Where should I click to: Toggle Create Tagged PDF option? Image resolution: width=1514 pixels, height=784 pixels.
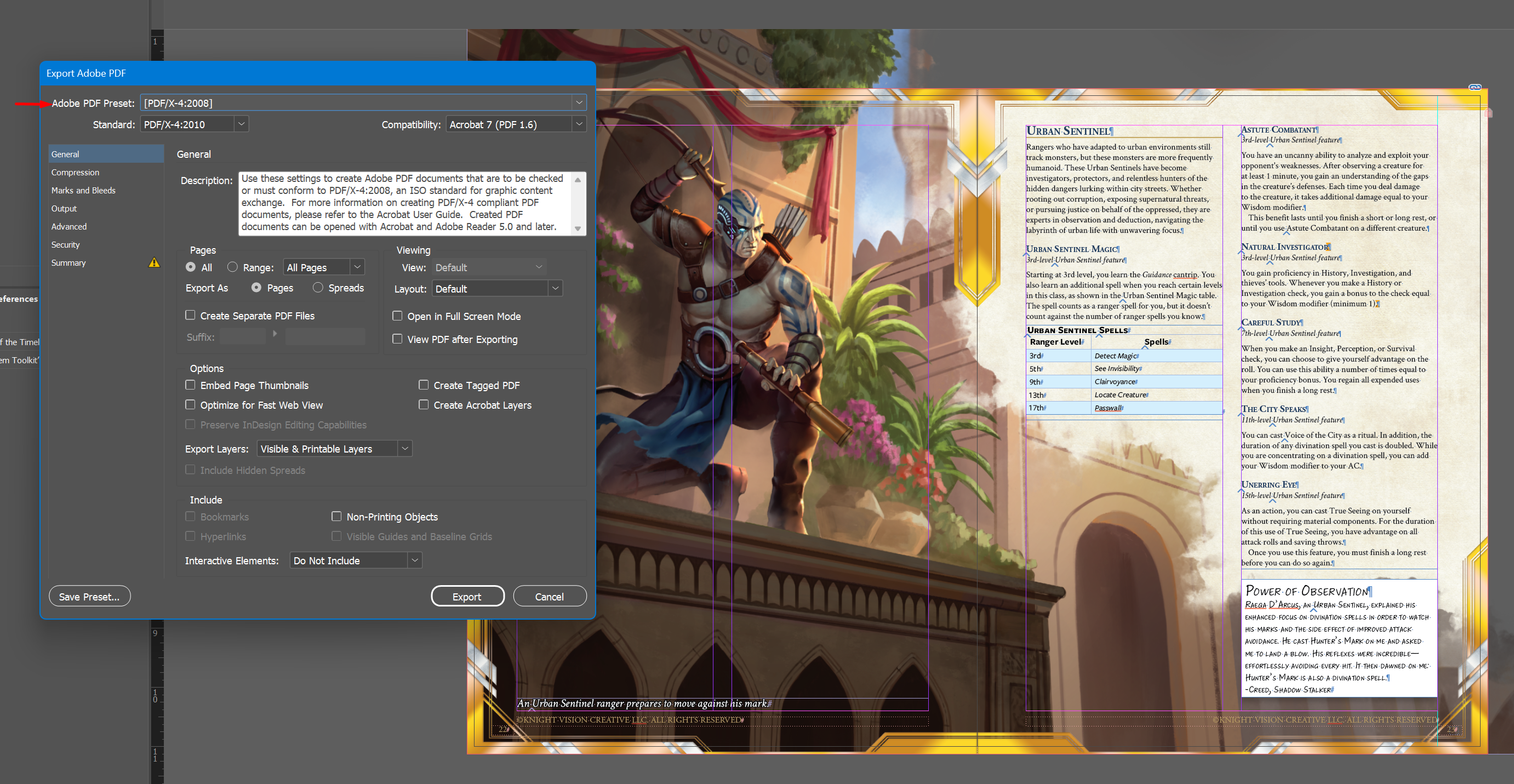423,385
